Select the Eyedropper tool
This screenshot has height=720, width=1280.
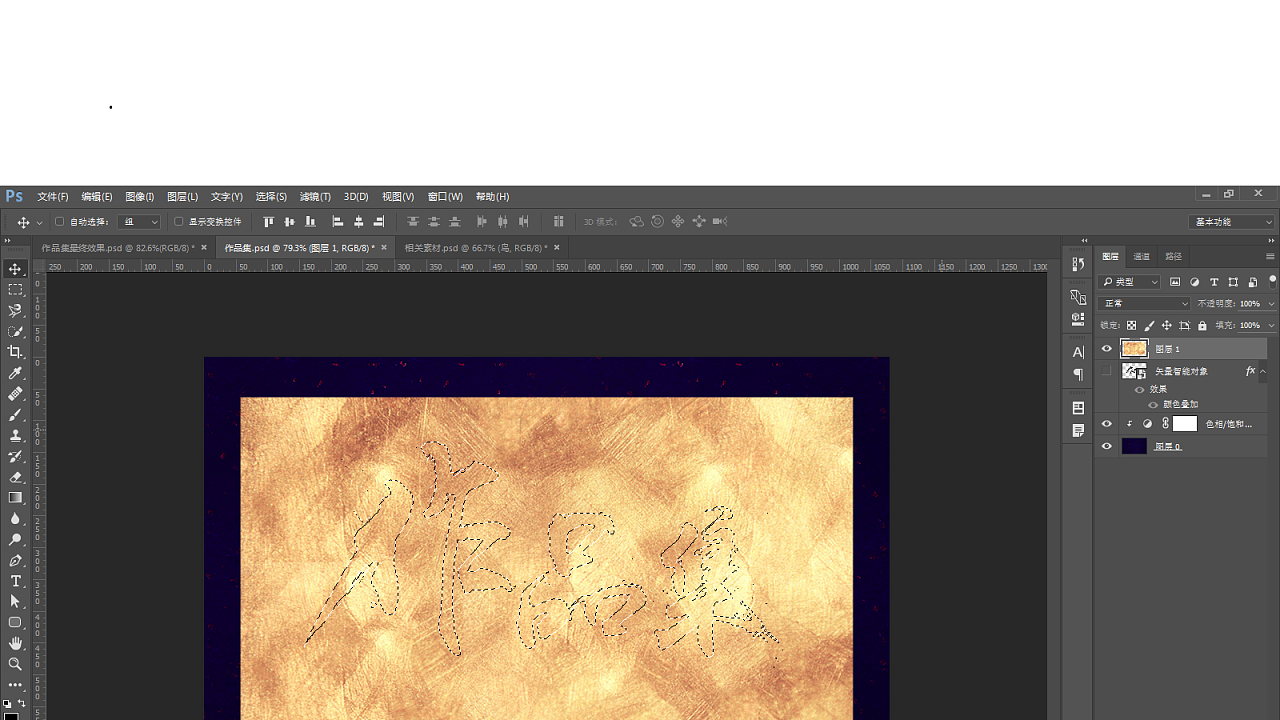[15, 373]
